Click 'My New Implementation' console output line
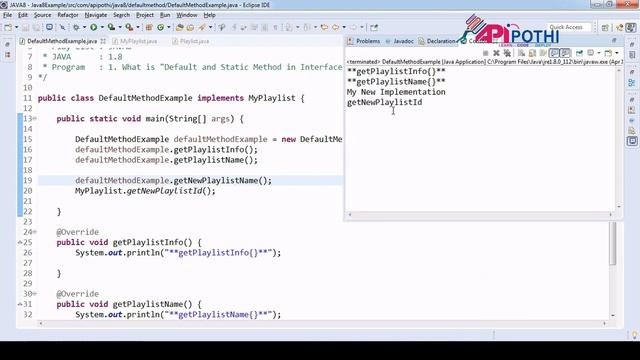640x360 pixels. pos(396,92)
